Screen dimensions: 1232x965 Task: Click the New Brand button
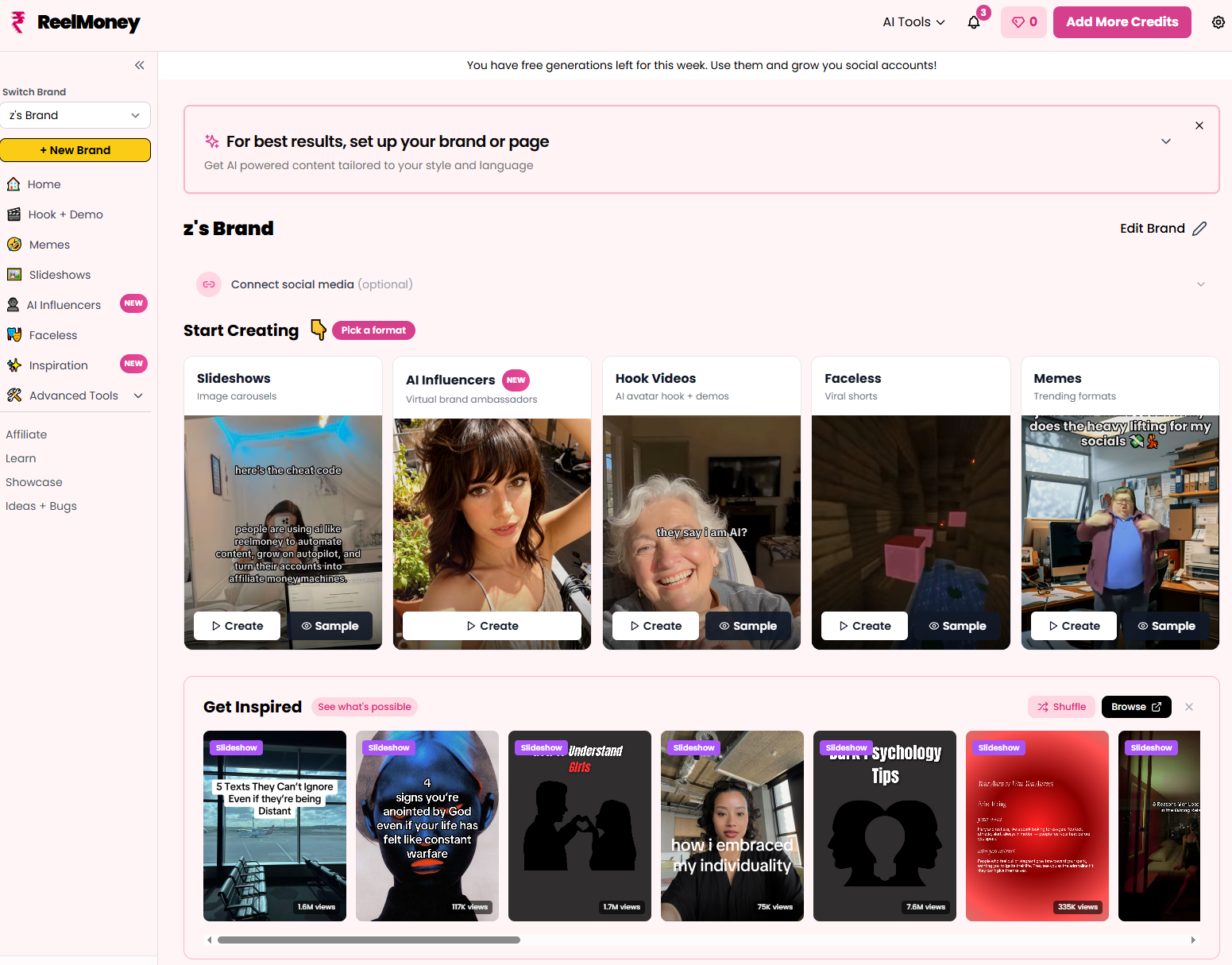point(75,150)
